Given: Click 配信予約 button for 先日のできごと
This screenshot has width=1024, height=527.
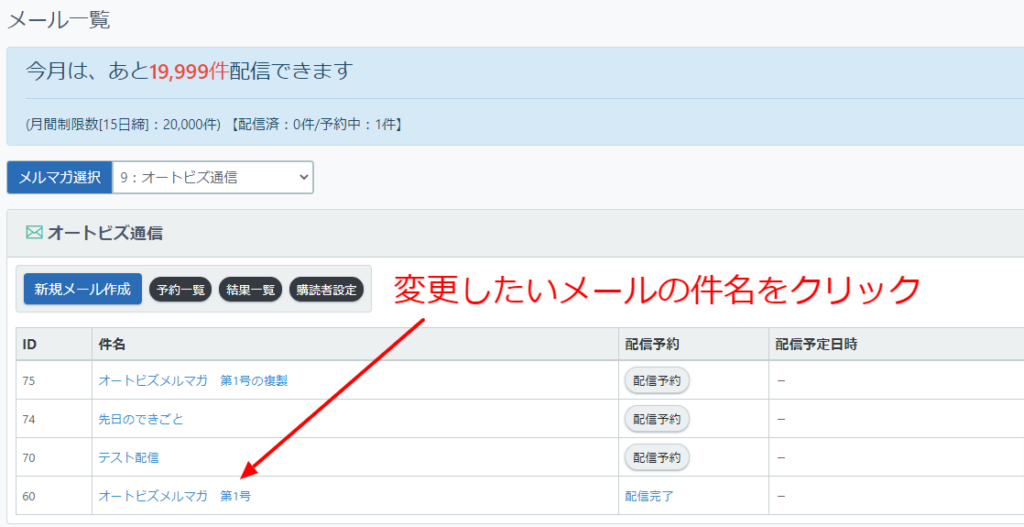Looking at the screenshot, I should (x=657, y=419).
